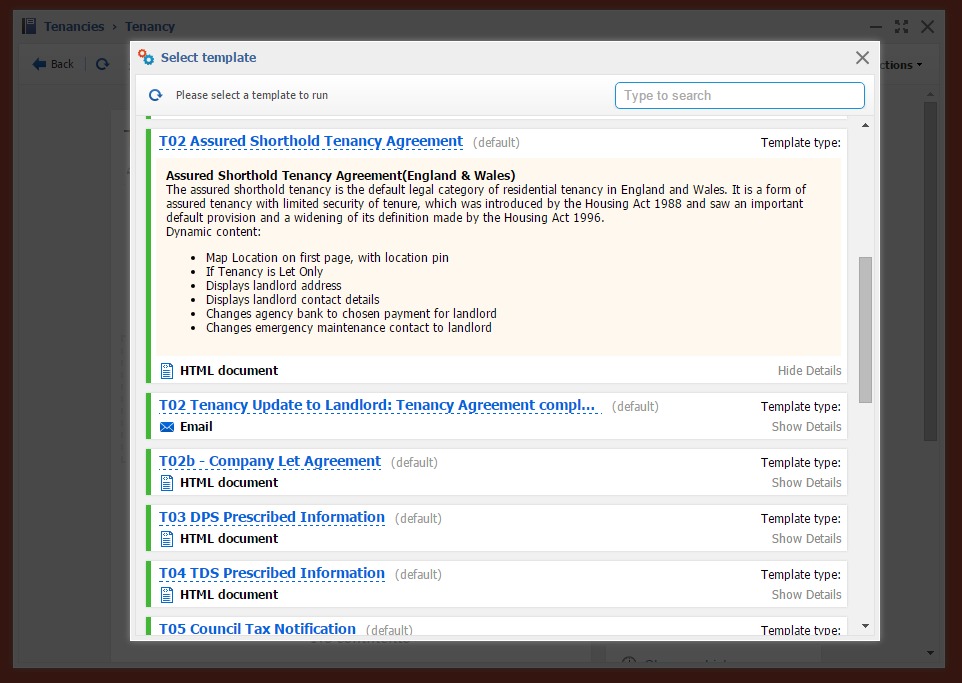
Task: Show Details for T03 DPS Prescribed Information
Action: (x=806, y=539)
